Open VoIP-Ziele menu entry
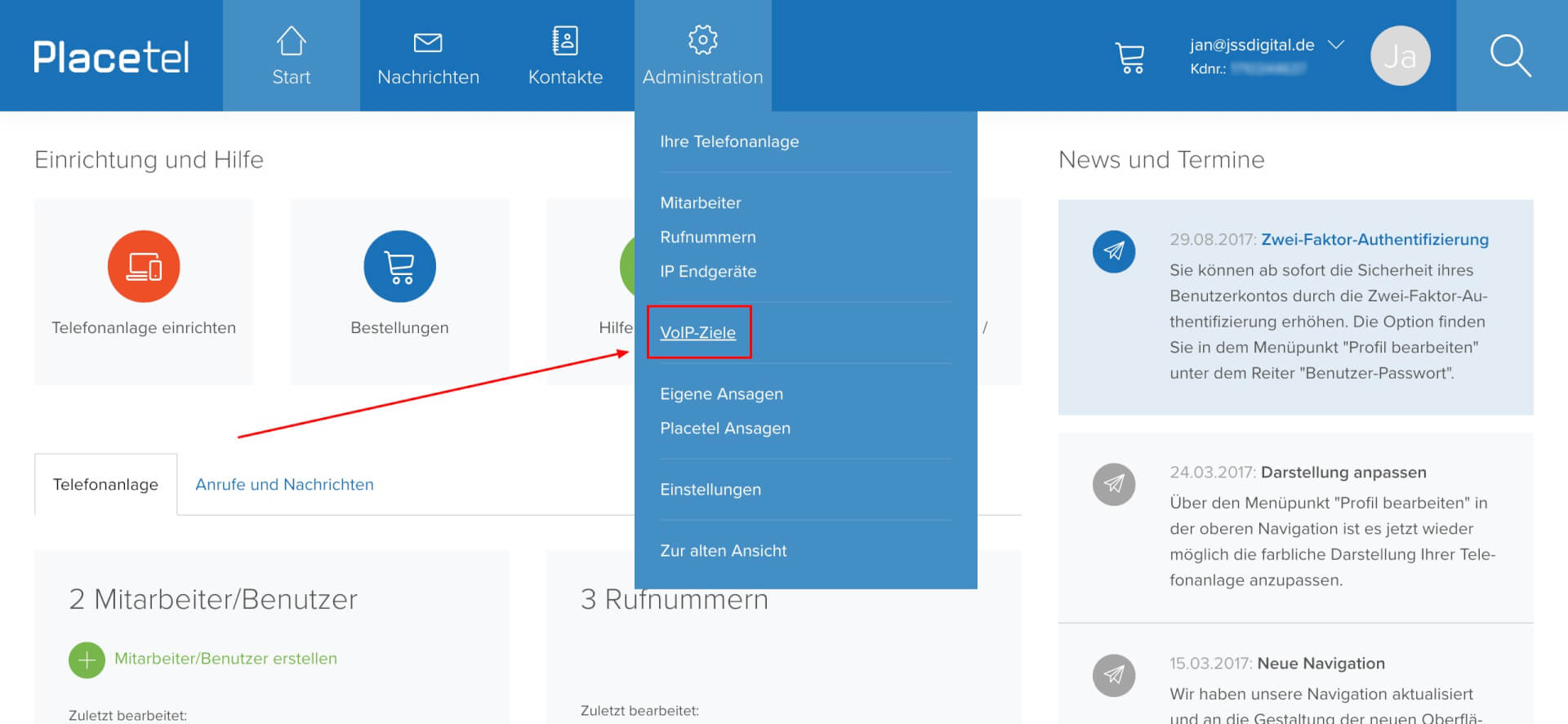1568x724 pixels. (x=697, y=332)
